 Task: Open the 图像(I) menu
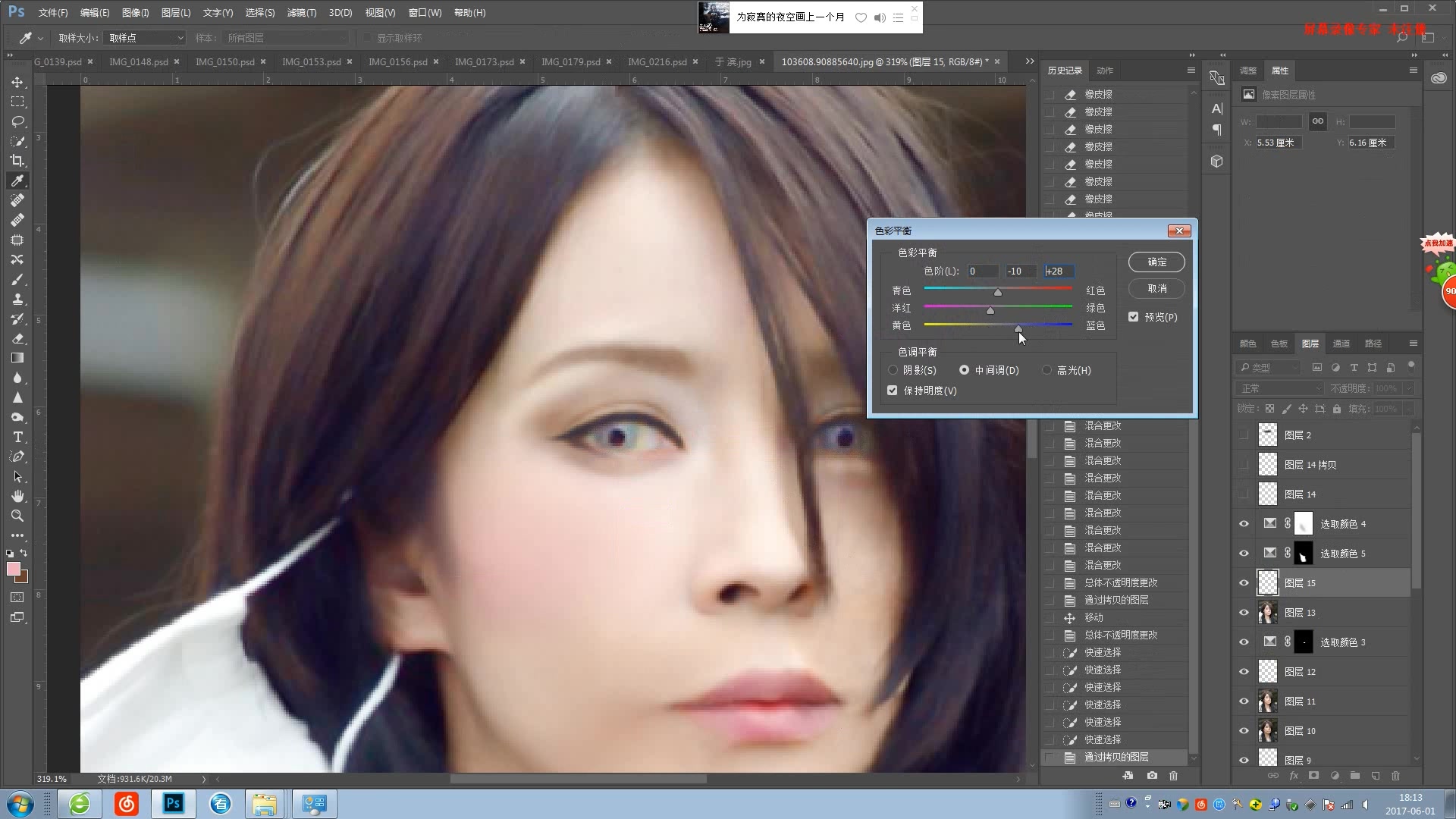point(135,13)
